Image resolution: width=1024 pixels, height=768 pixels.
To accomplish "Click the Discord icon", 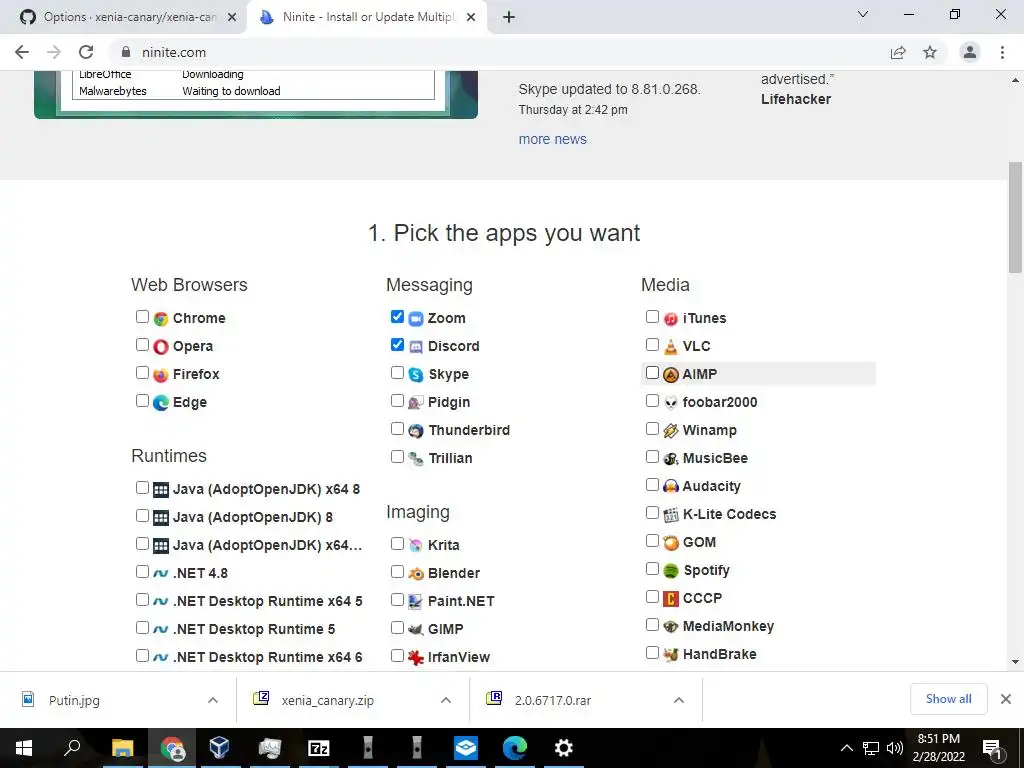I will pyautogui.click(x=416, y=347).
